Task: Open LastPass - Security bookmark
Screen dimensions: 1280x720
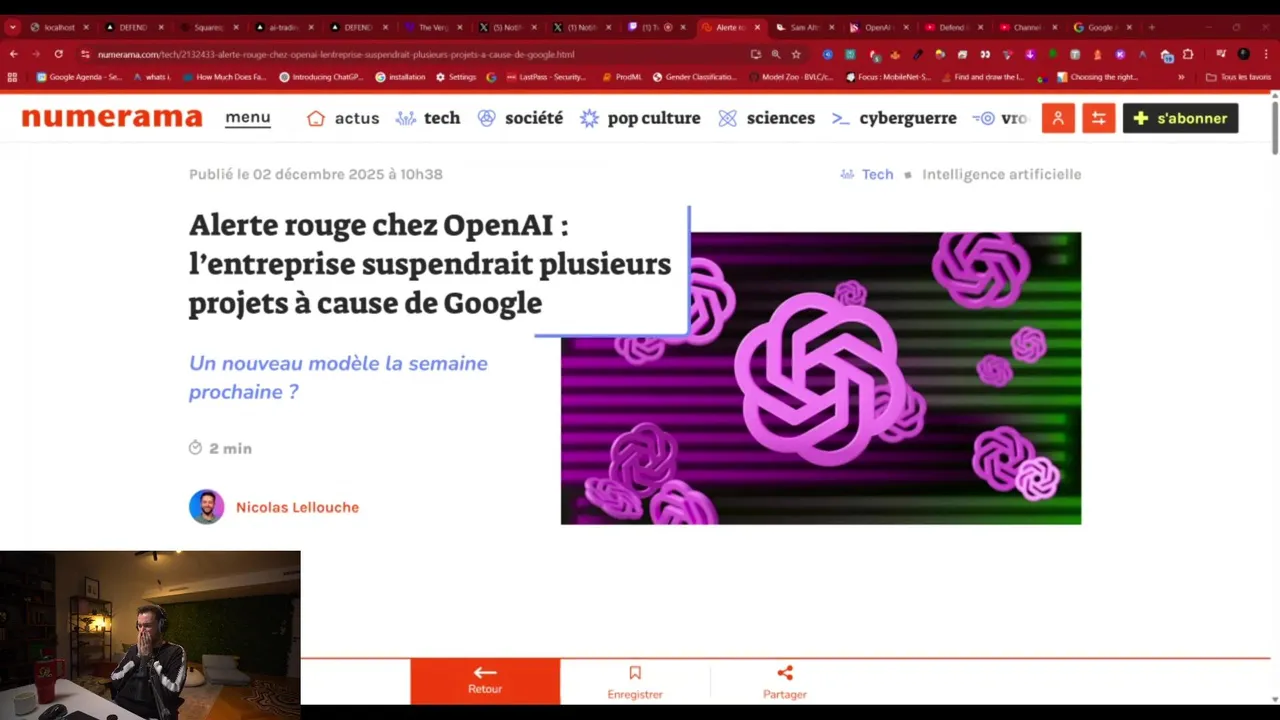Action: [x=546, y=77]
